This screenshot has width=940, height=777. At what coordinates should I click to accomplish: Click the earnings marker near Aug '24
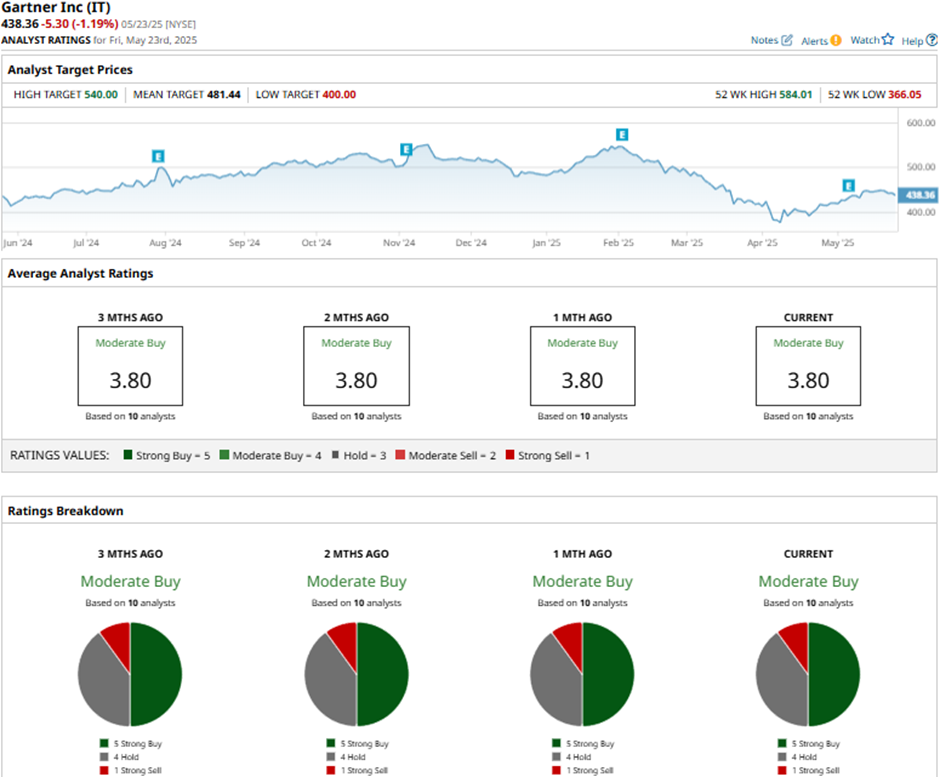(158, 156)
